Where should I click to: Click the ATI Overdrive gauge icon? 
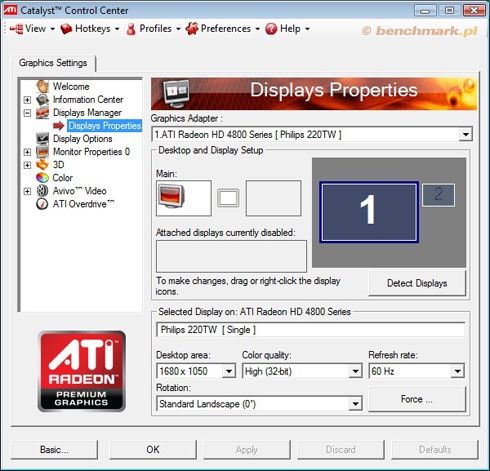[42, 204]
